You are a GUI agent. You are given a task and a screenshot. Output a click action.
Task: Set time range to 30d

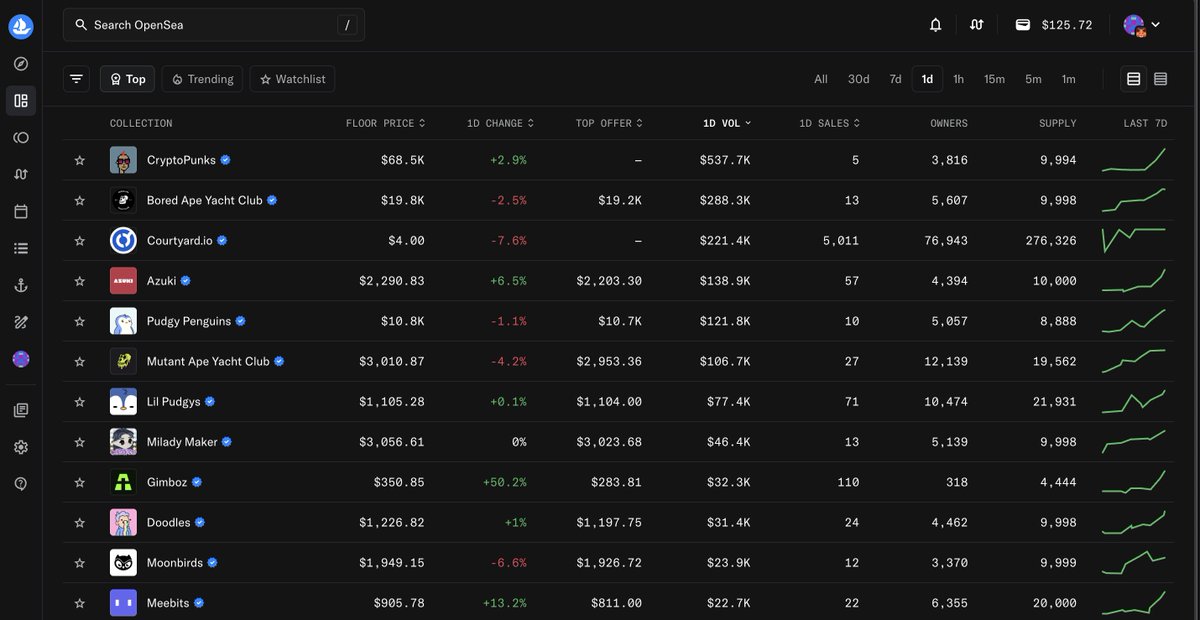click(858, 79)
